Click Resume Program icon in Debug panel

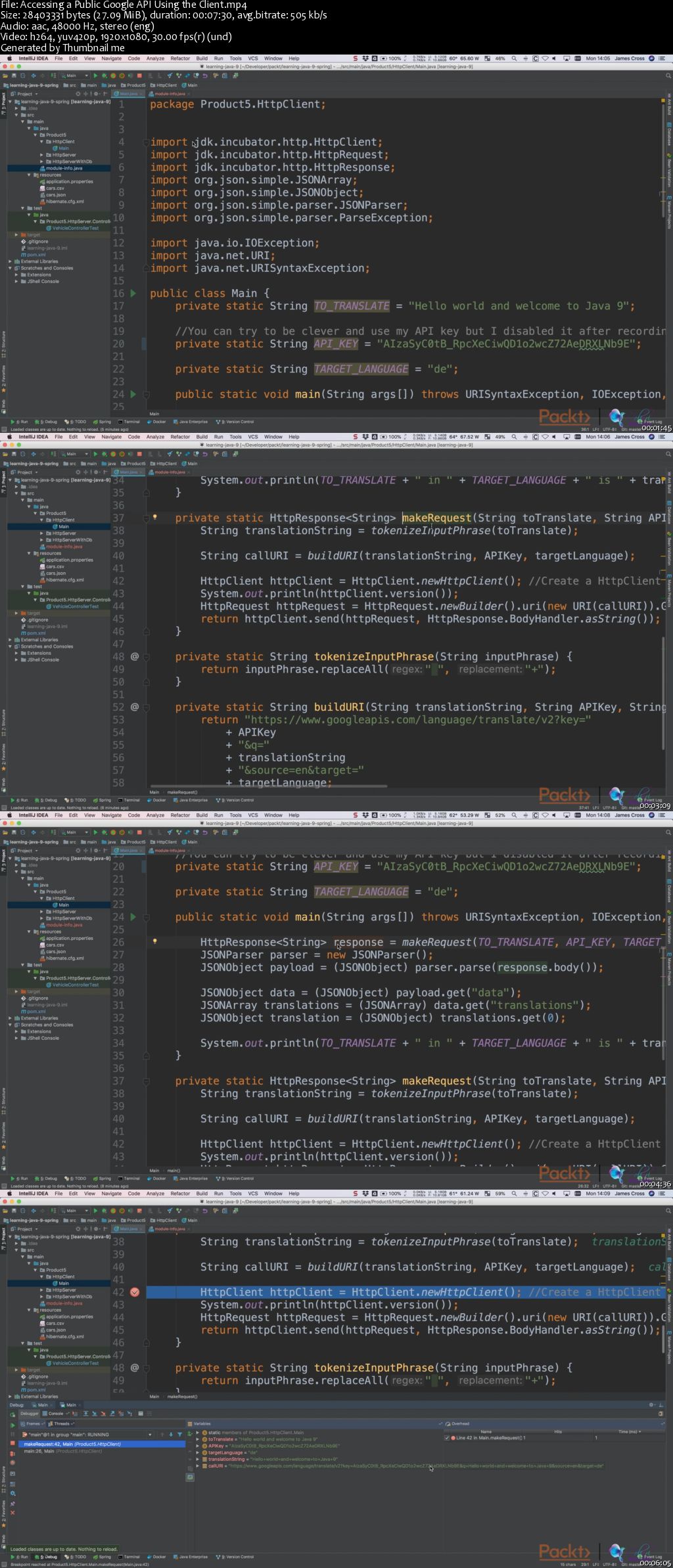click(12, 1425)
